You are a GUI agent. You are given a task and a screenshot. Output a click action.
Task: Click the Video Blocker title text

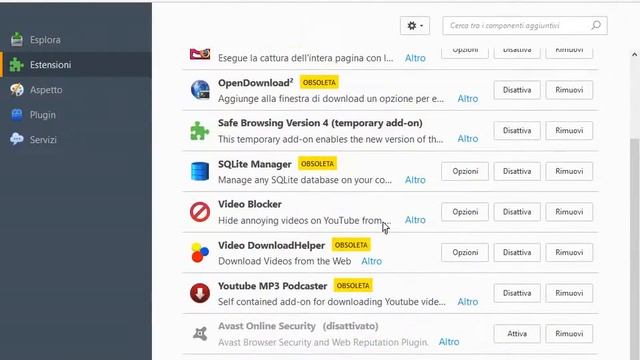(x=250, y=204)
